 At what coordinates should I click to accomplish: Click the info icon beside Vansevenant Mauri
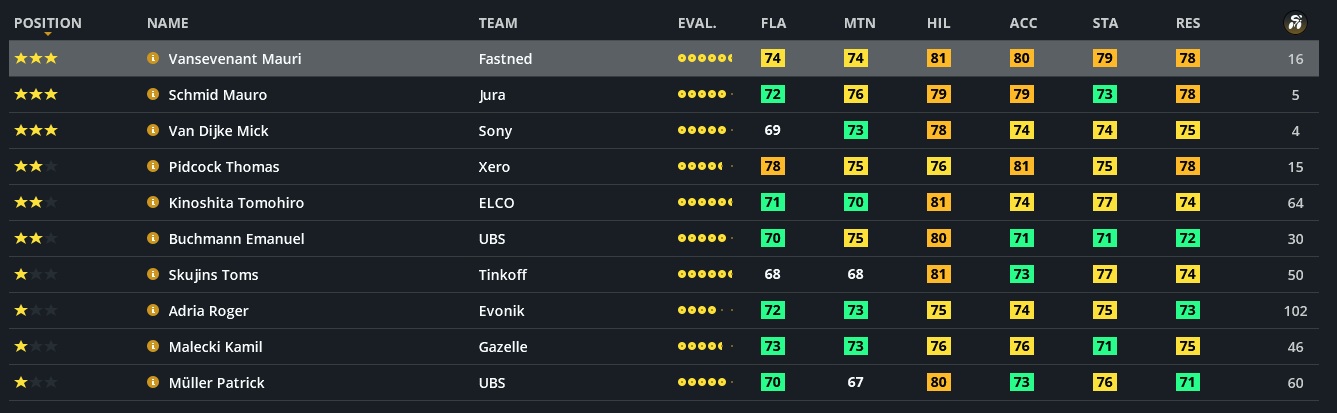point(153,59)
